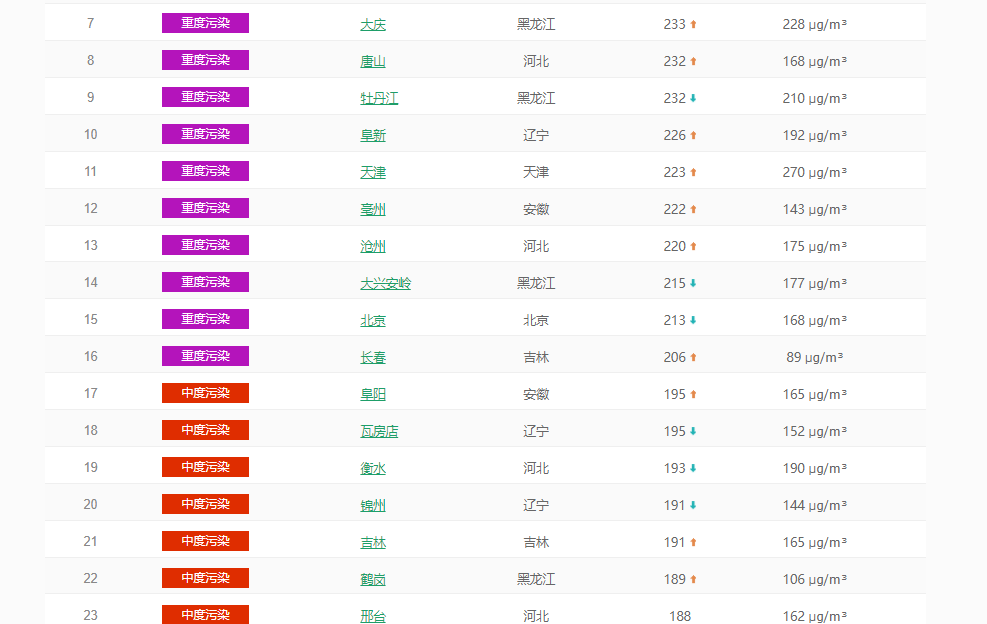Viewport: 987px width, 624px height.
Task: Click the up arrow beside AQI 233
Action: pyautogui.click(x=693, y=24)
